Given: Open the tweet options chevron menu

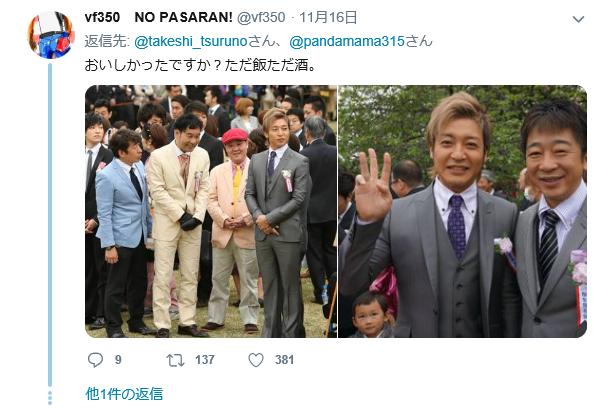Looking at the screenshot, I should coord(578,19).
